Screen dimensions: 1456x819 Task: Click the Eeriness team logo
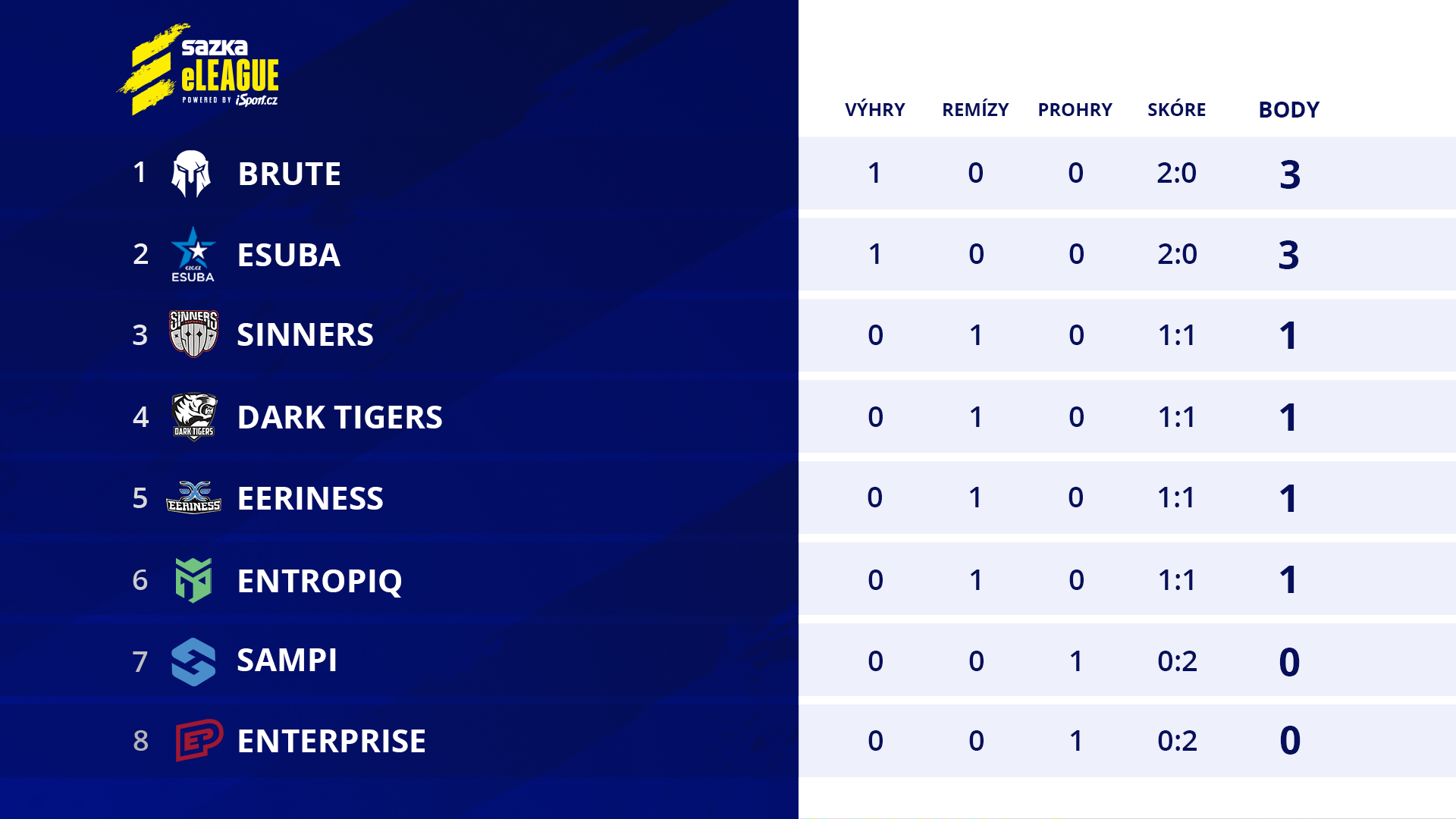(x=193, y=497)
